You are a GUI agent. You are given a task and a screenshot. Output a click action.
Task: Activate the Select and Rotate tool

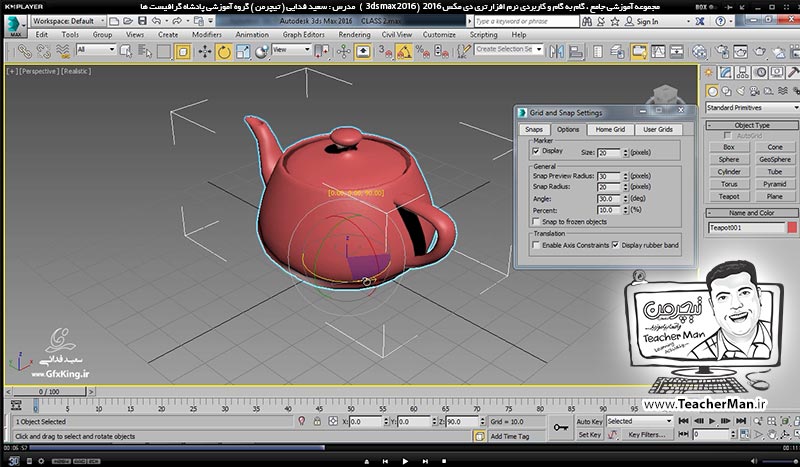[224, 52]
